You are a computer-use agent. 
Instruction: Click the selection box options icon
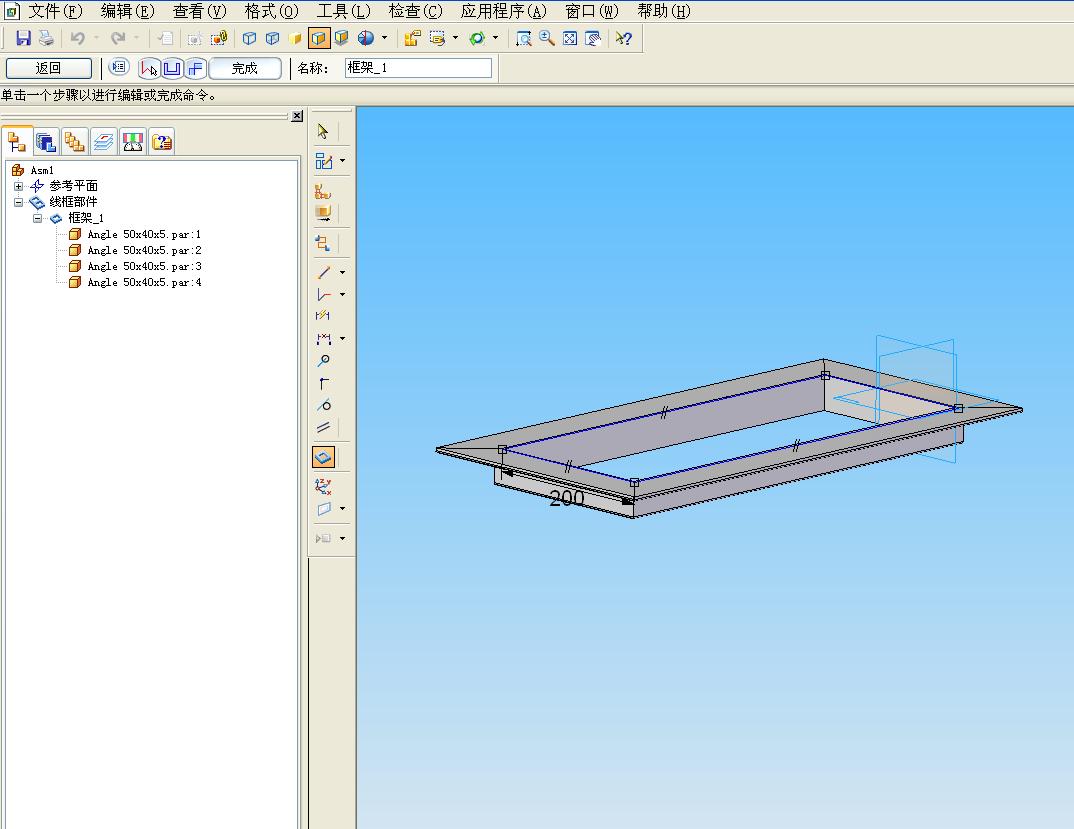pyautogui.click(x=437, y=38)
